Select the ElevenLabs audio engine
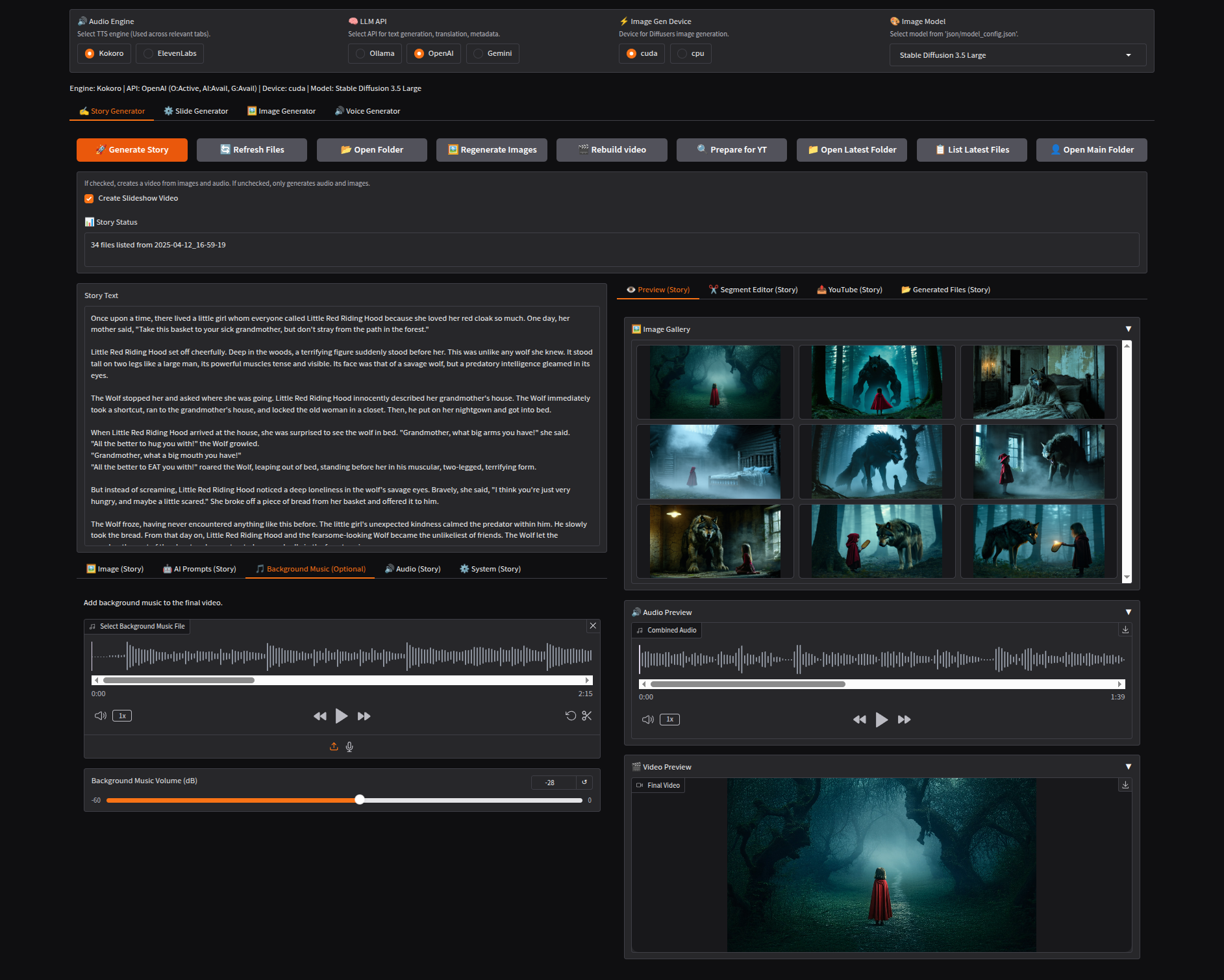Viewport: 1224px width, 980px height. click(169, 53)
